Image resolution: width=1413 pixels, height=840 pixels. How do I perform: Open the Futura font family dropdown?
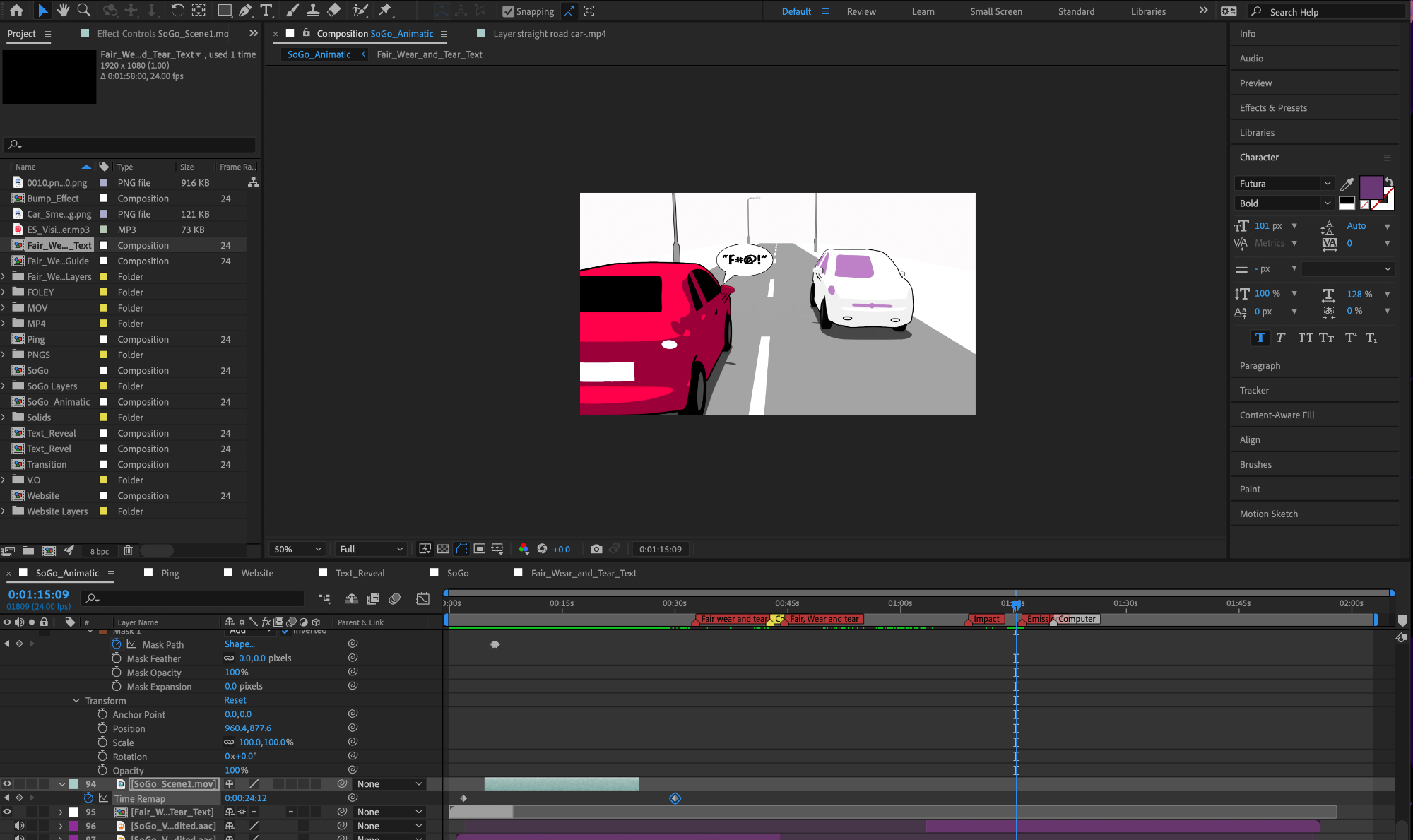coord(1328,184)
